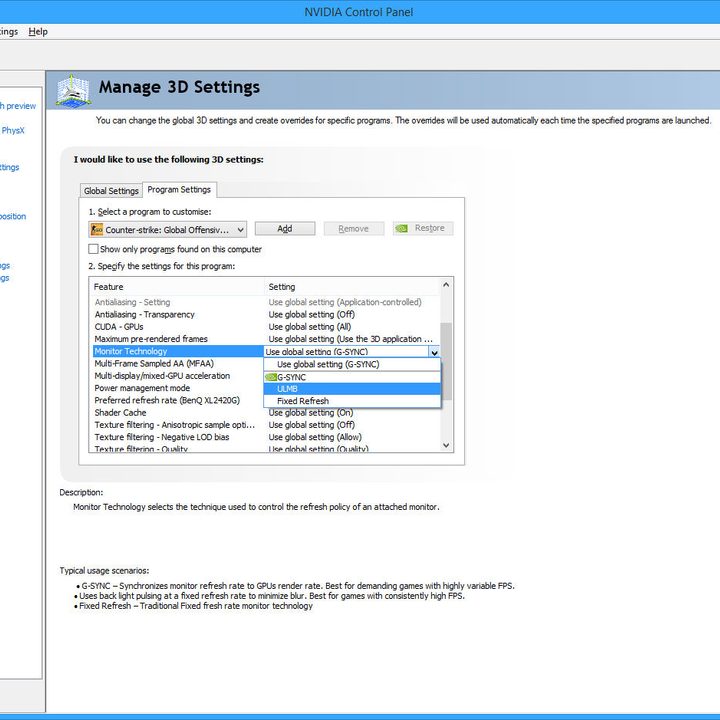
Task: Select the CUDA - GPUs row
Action: coord(266,326)
